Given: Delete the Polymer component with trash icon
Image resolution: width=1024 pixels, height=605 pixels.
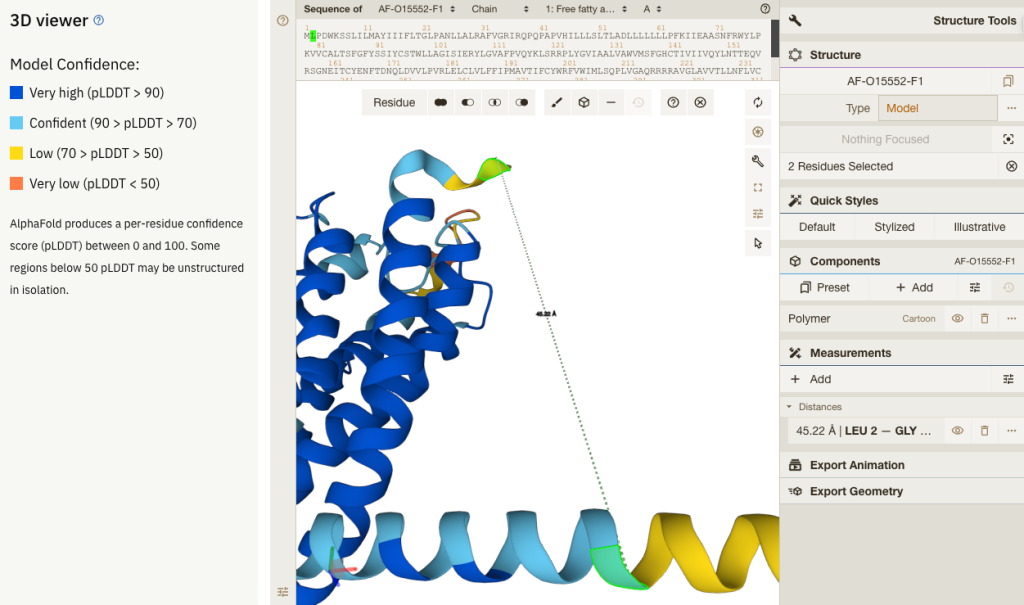Looking at the screenshot, I should point(984,319).
